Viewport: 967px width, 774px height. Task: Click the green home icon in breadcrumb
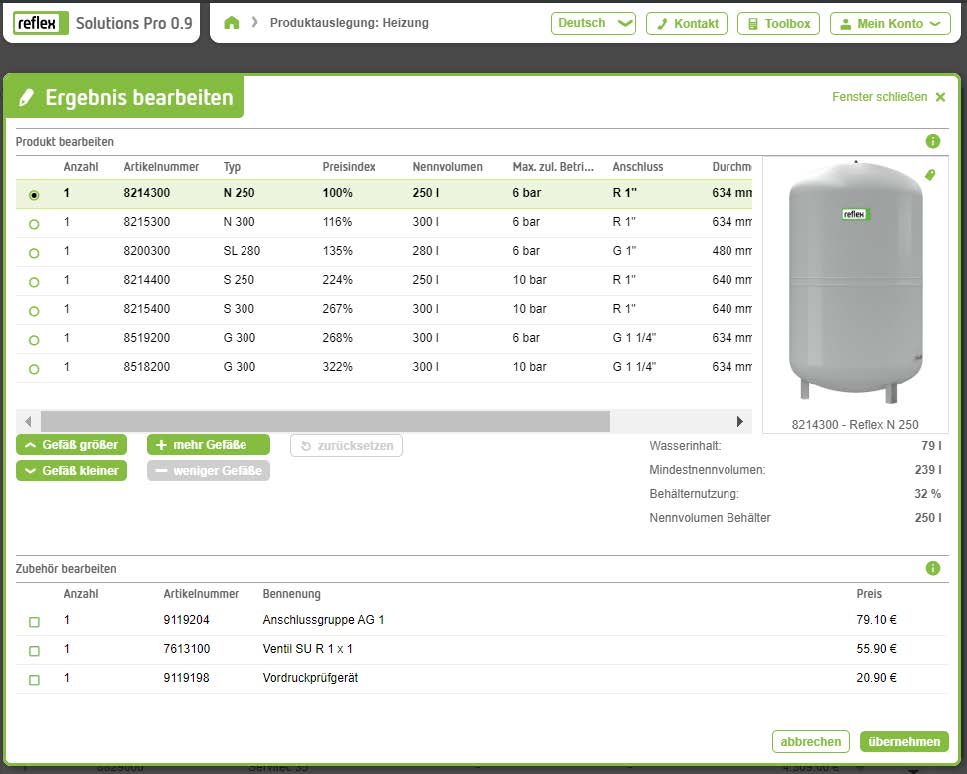tap(231, 23)
